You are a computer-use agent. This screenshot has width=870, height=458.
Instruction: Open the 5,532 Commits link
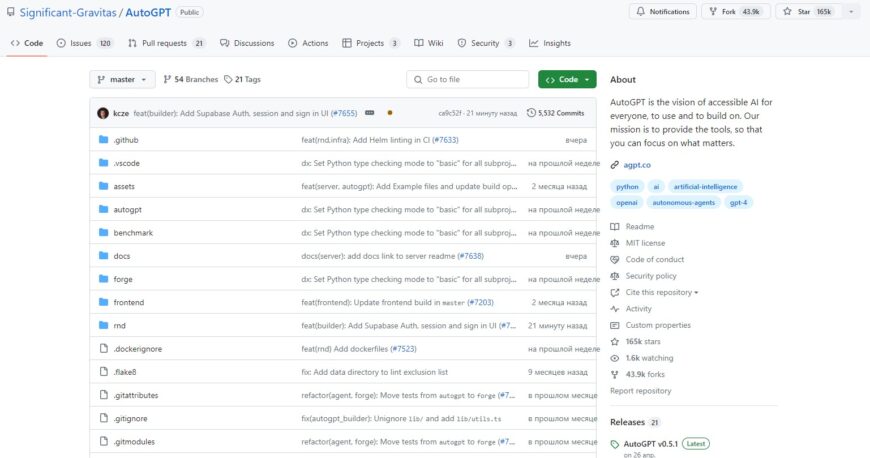click(555, 113)
